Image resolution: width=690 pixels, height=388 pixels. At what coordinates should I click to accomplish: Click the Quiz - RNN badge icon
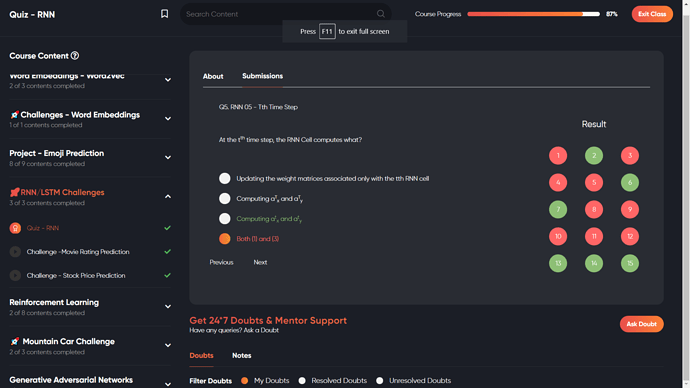pyautogui.click(x=15, y=228)
